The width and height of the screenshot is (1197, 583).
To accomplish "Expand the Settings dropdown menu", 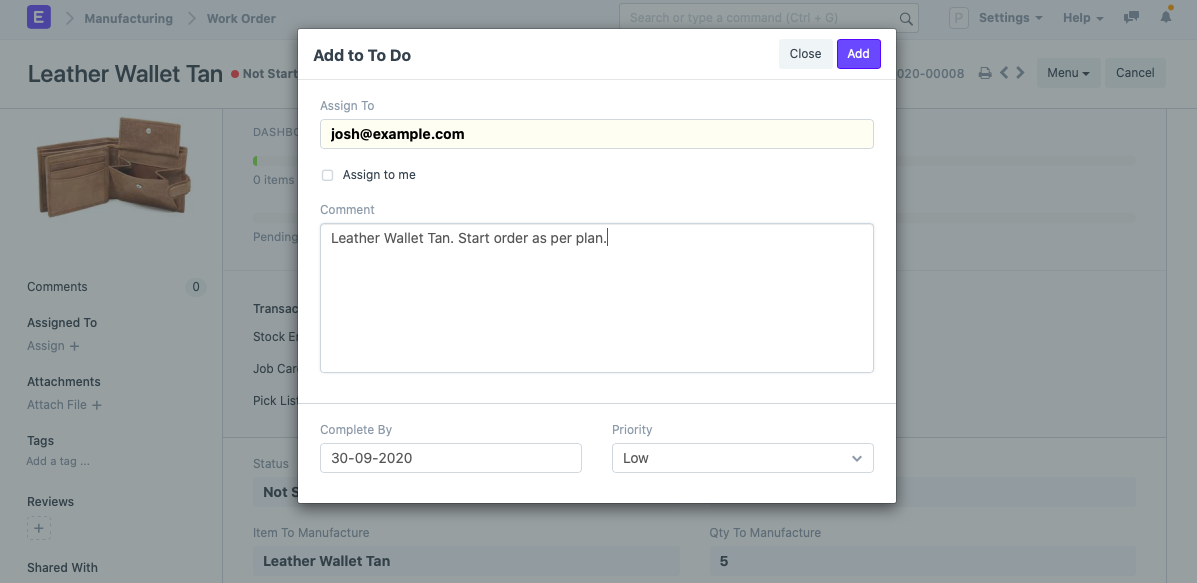I will point(1010,18).
